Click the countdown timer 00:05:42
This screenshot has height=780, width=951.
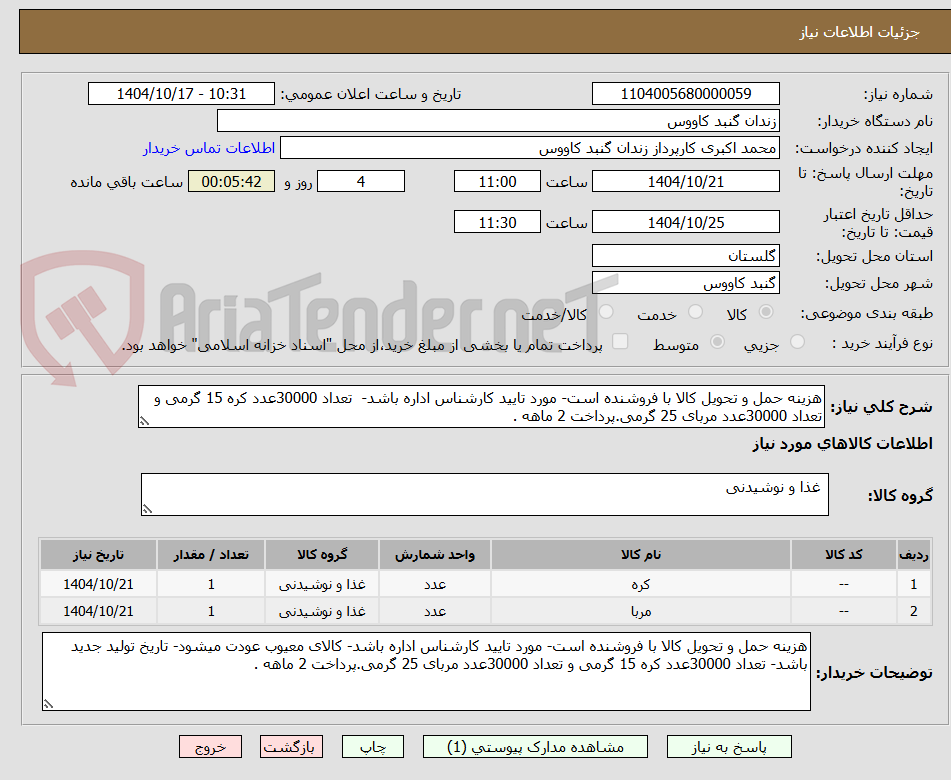(231, 181)
